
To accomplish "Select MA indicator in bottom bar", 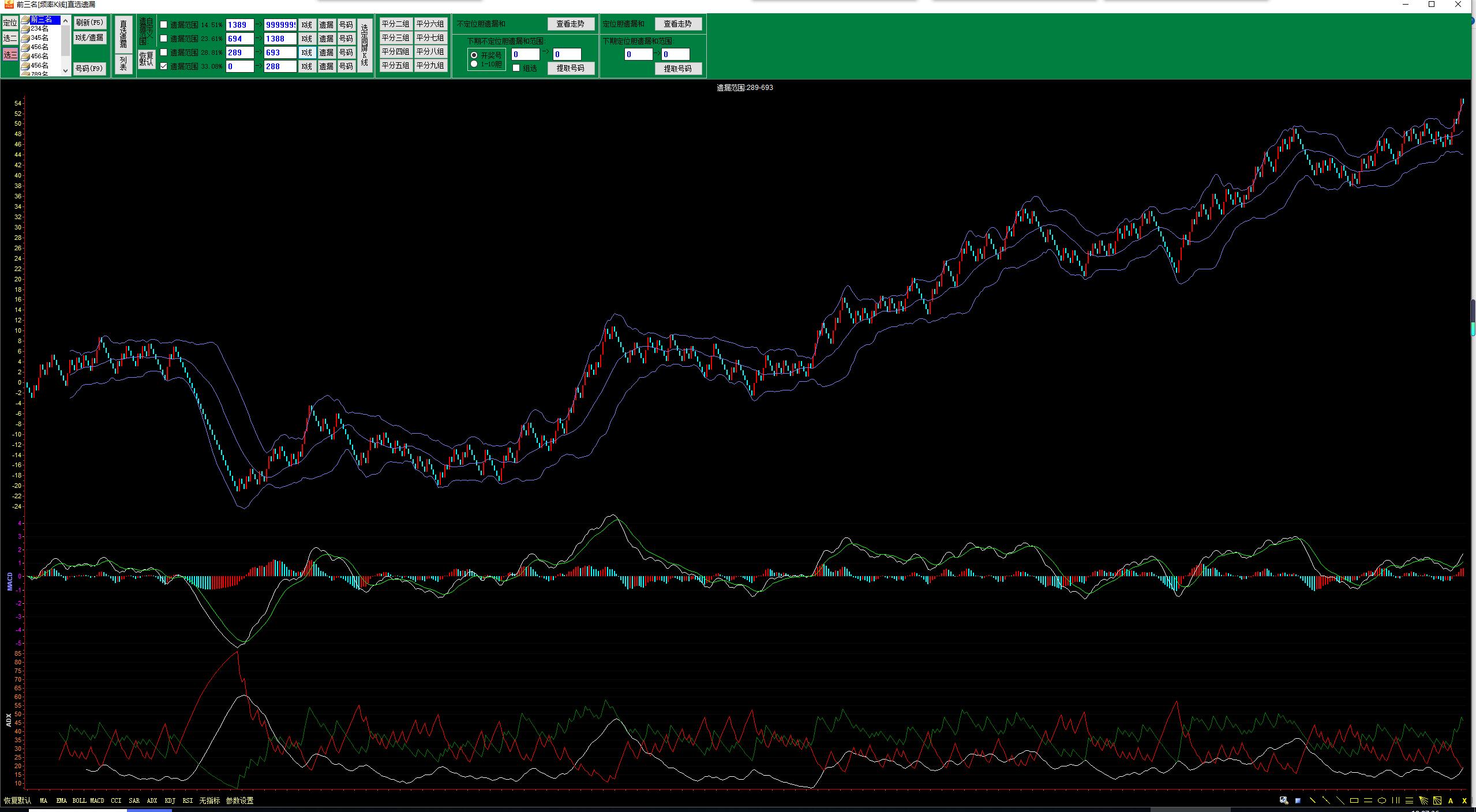I will [44, 800].
